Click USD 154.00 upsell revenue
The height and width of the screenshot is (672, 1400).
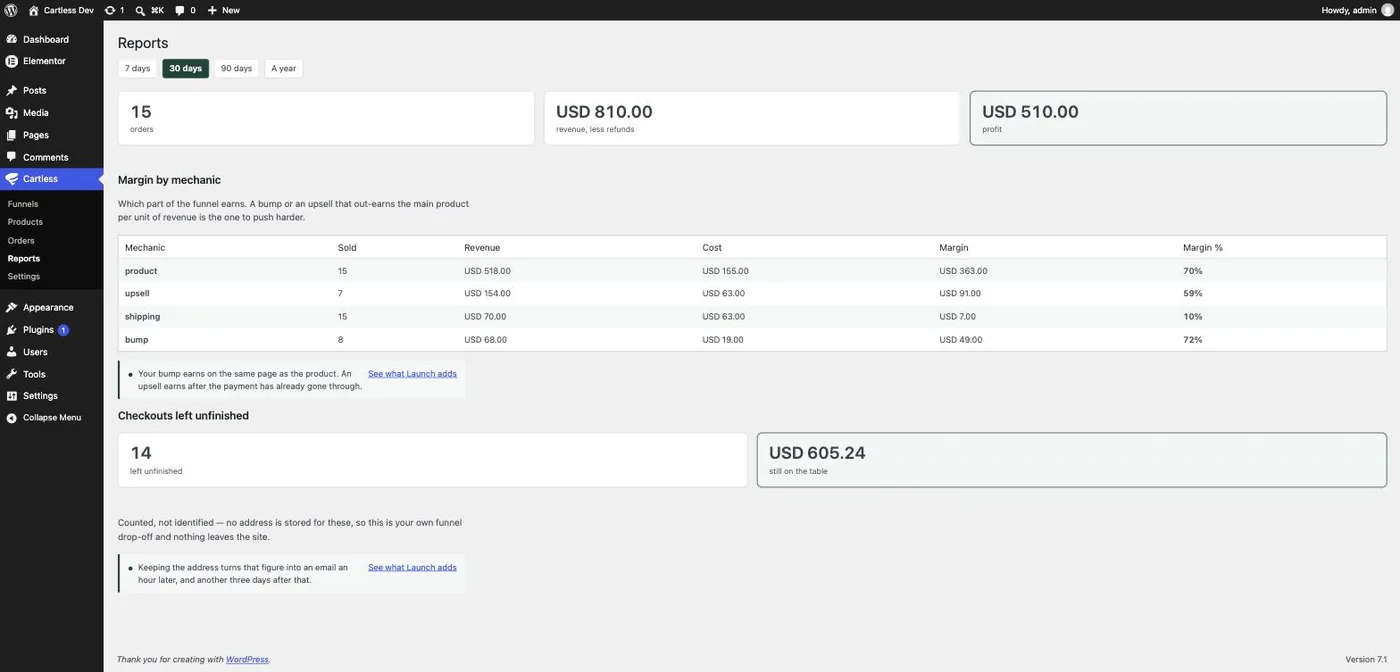pyautogui.click(x=487, y=293)
